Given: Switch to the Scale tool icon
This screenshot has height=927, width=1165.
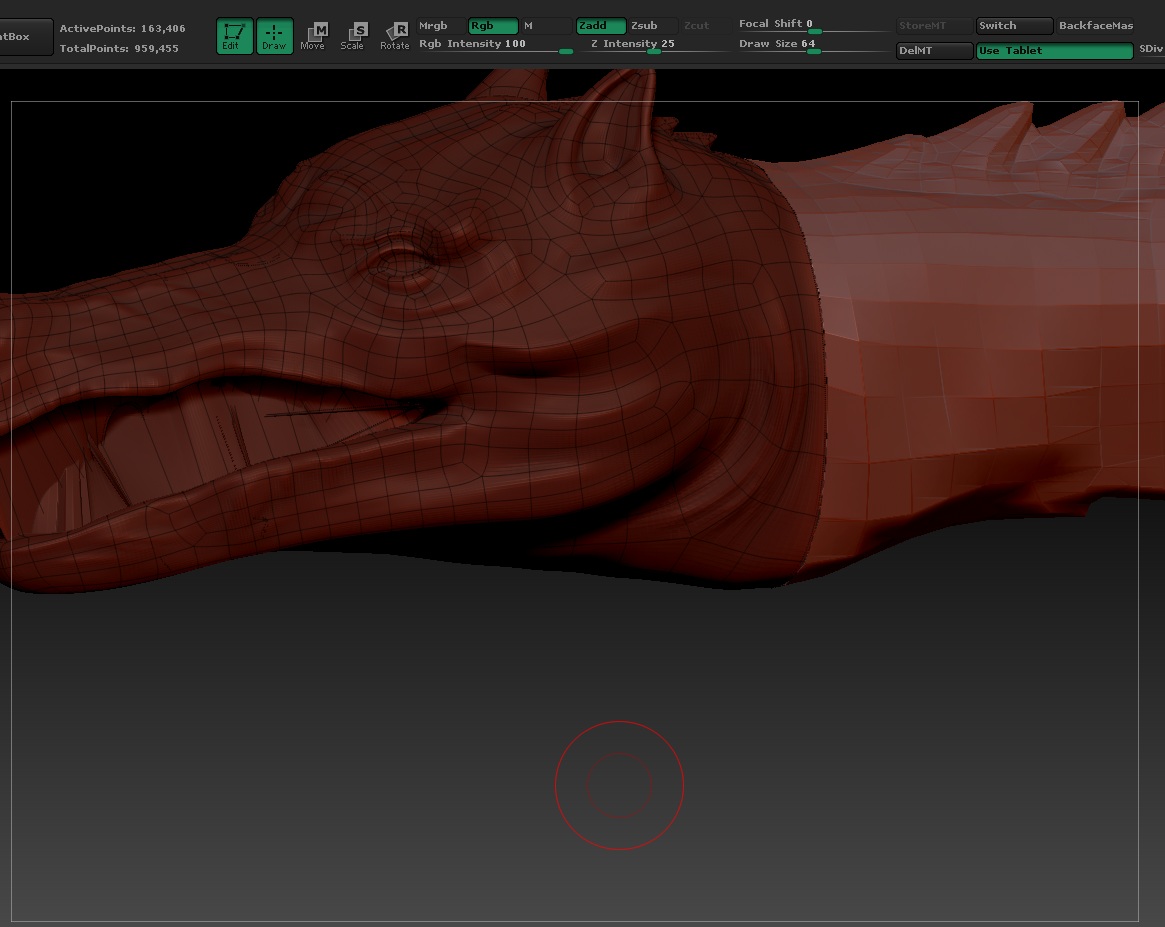Looking at the screenshot, I should tap(352, 36).
